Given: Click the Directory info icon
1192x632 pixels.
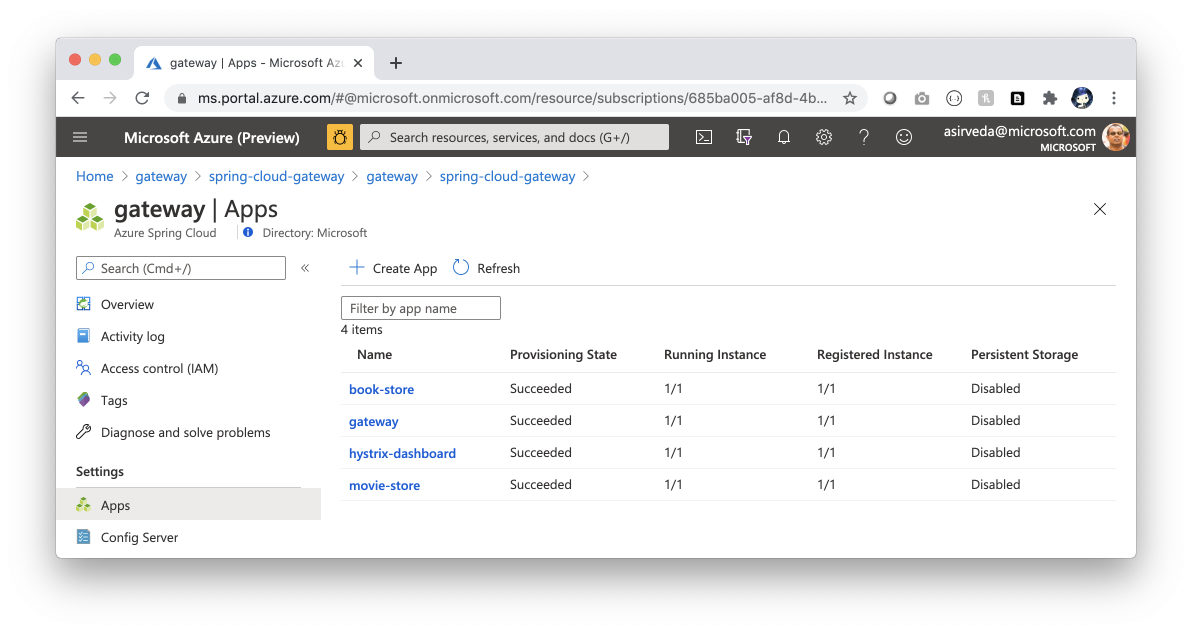Looking at the screenshot, I should click(x=248, y=233).
